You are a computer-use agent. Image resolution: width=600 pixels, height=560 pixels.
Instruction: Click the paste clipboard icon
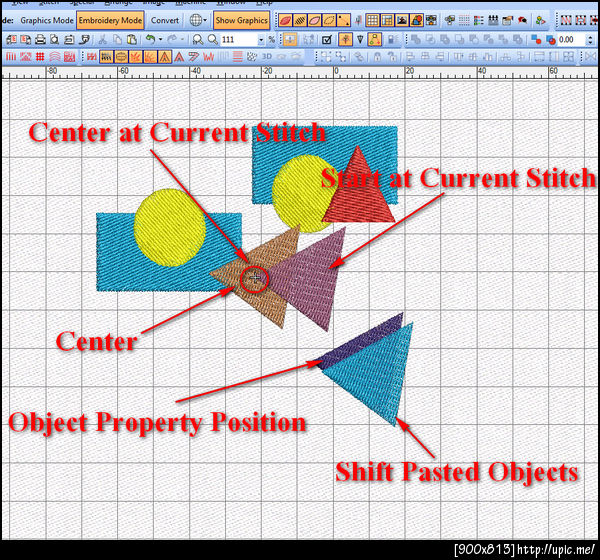coord(132,39)
